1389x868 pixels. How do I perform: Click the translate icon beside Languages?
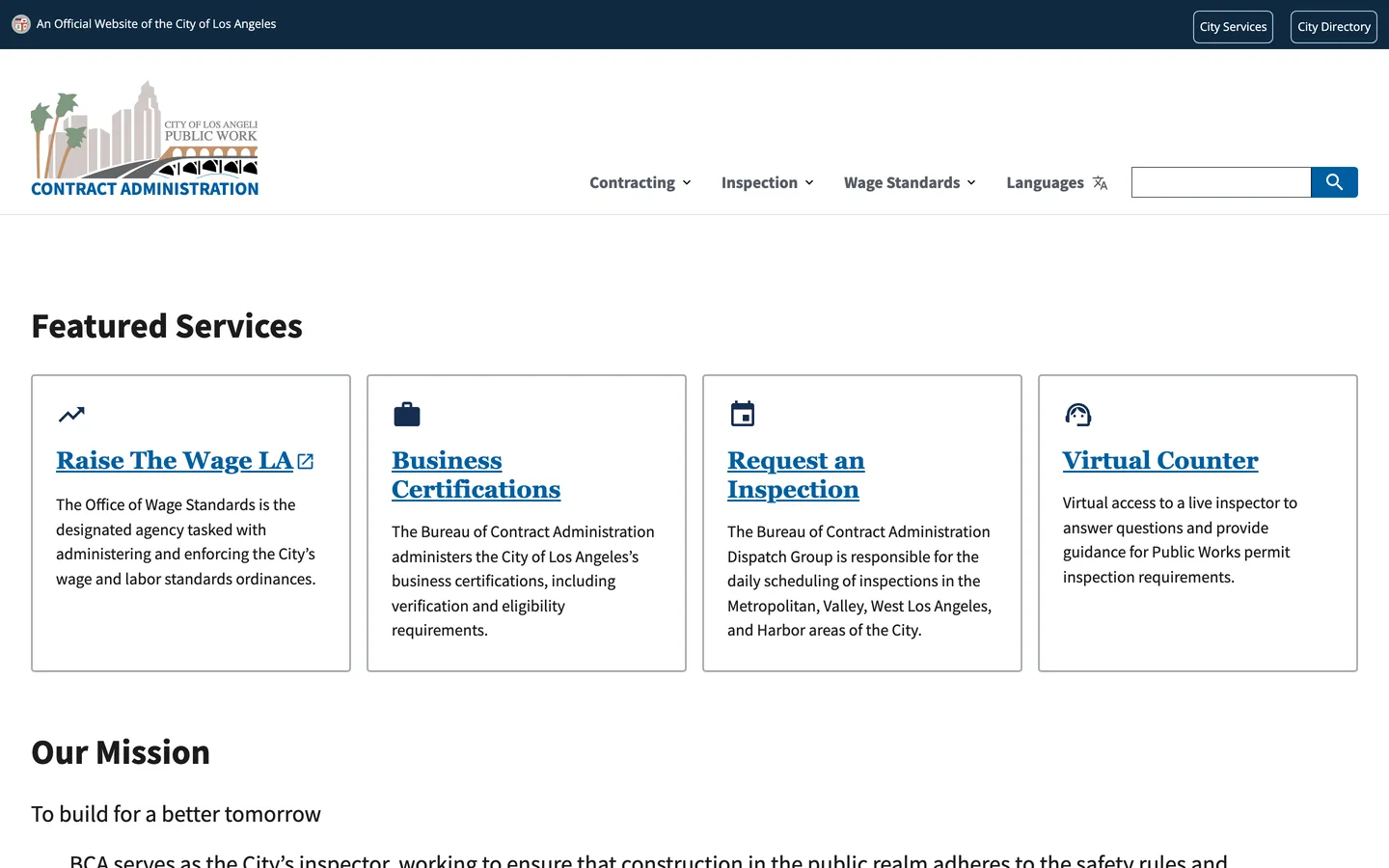[x=1100, y=183]
